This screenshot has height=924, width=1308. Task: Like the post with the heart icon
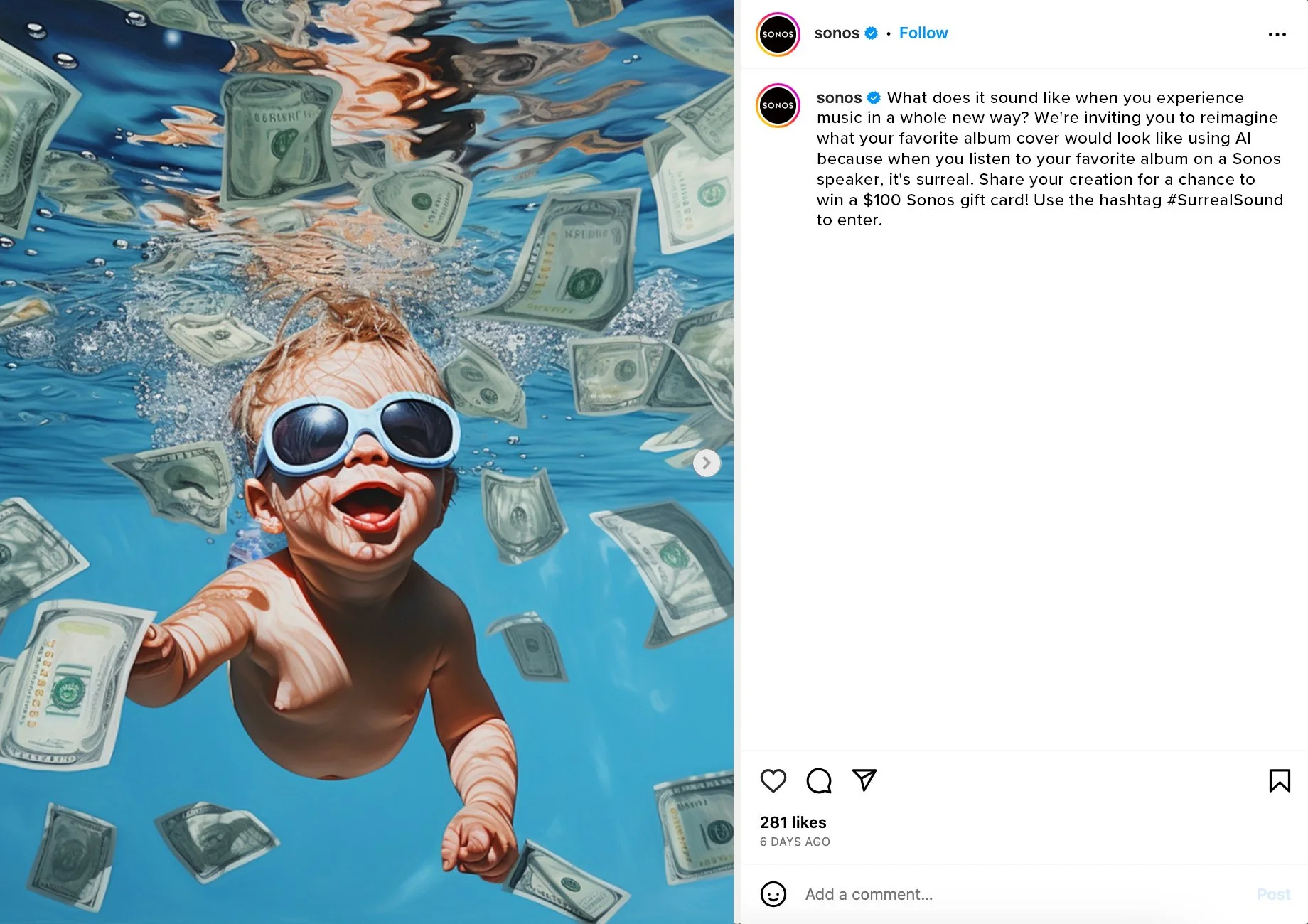773,780
